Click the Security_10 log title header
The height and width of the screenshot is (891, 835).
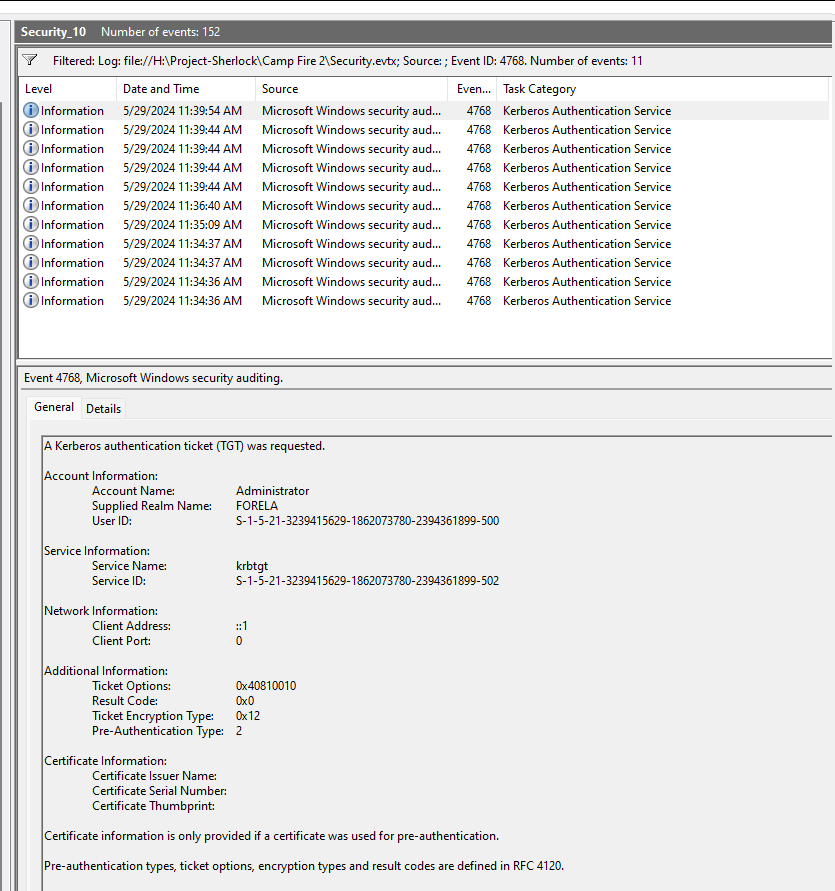[53, 32]
